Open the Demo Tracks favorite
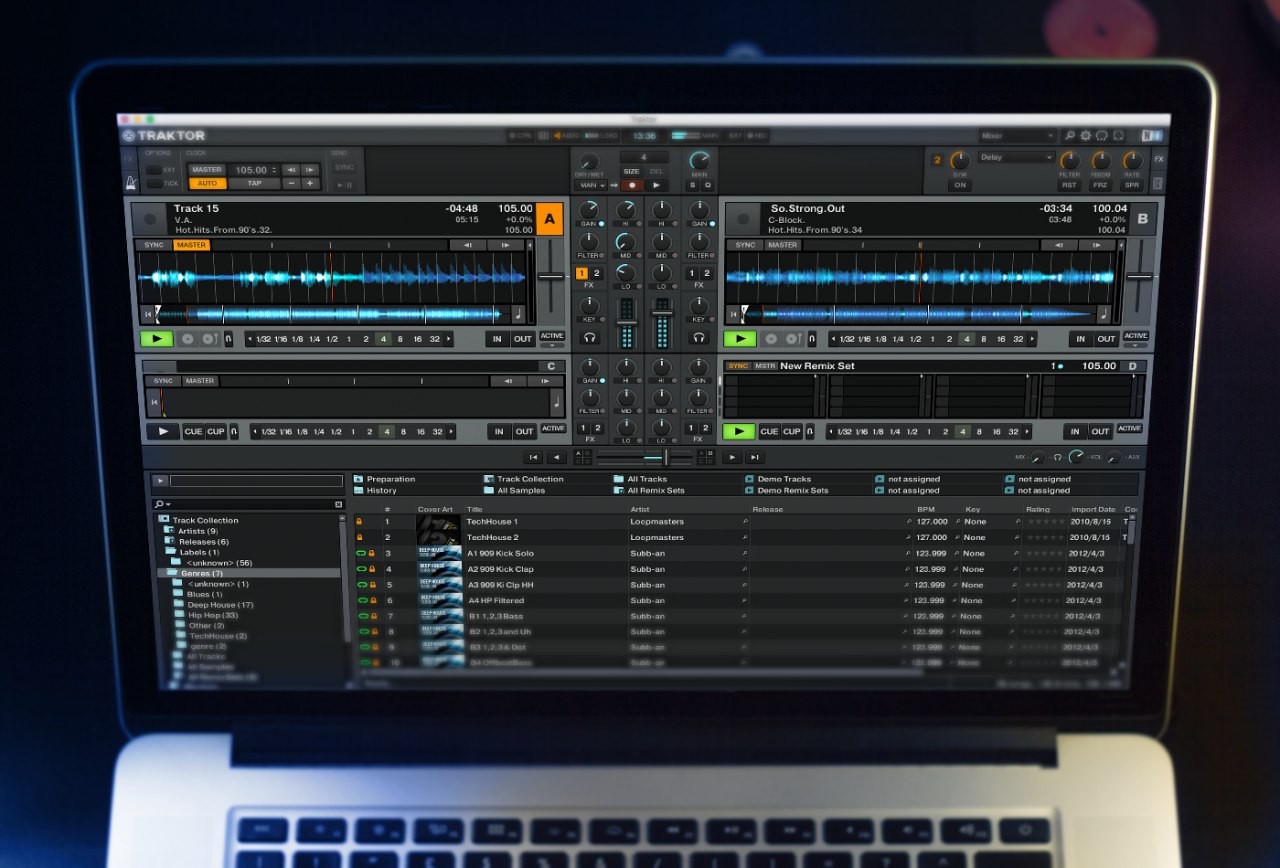This screenshot has width=1280, height=868. pos(777,479)
